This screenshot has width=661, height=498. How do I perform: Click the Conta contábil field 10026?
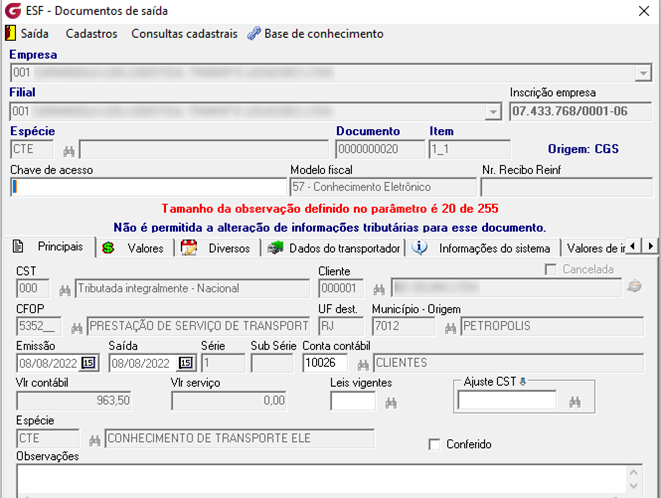pos(325,363)
